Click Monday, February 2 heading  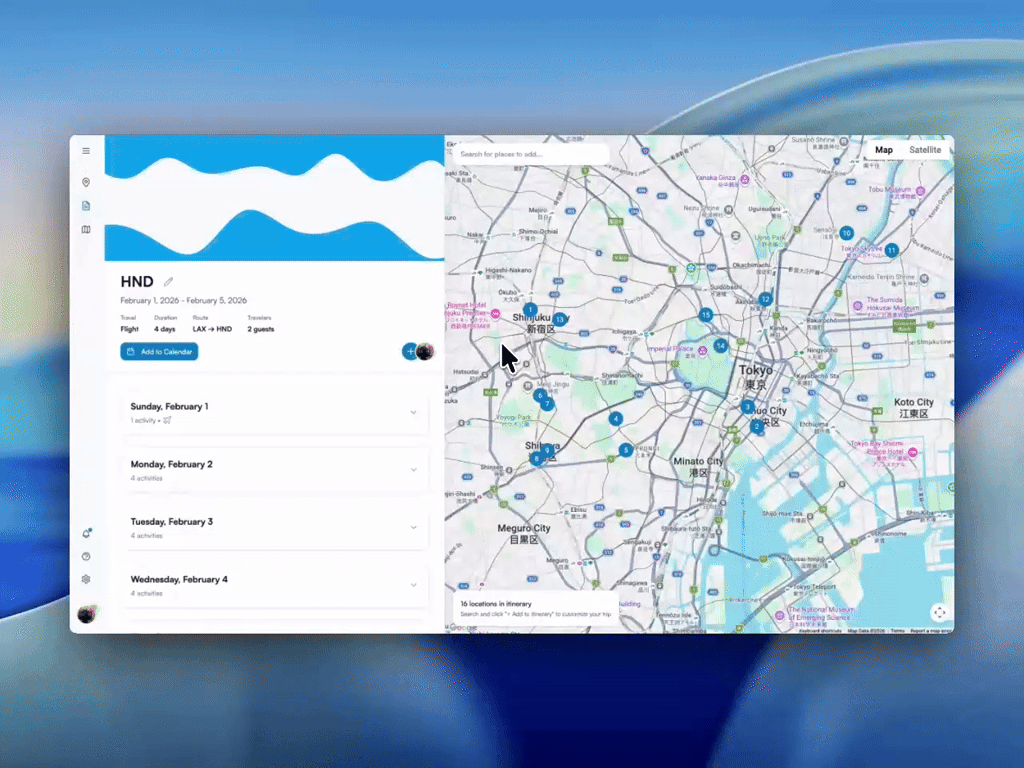point(172,464)
